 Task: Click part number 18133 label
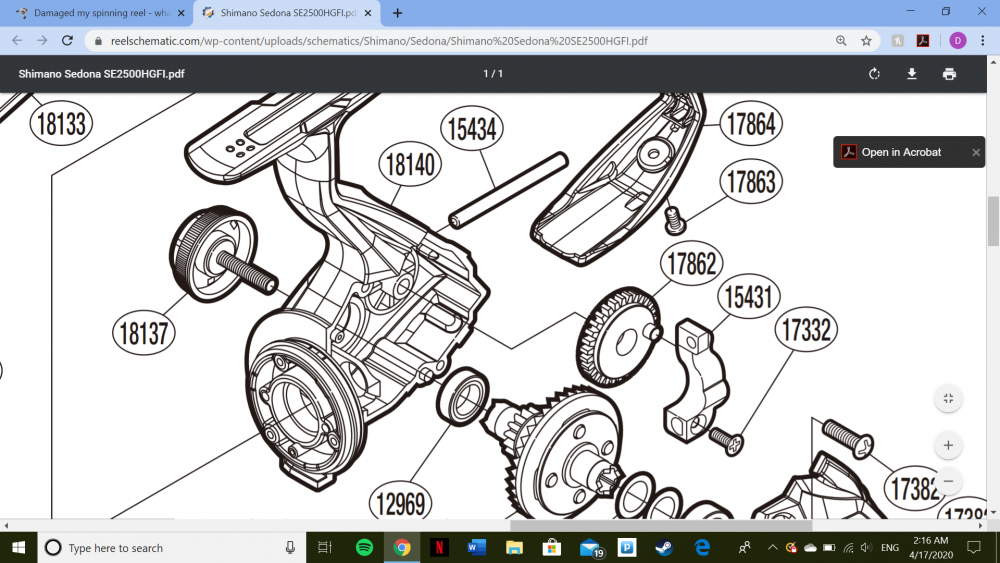[x=61, y=124]
